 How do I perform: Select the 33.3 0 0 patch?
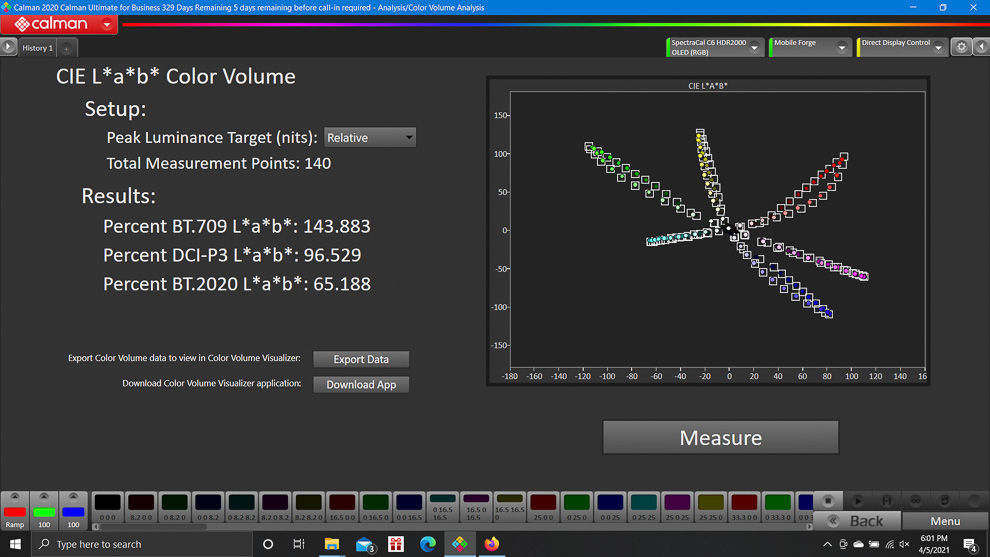[744, 506]
